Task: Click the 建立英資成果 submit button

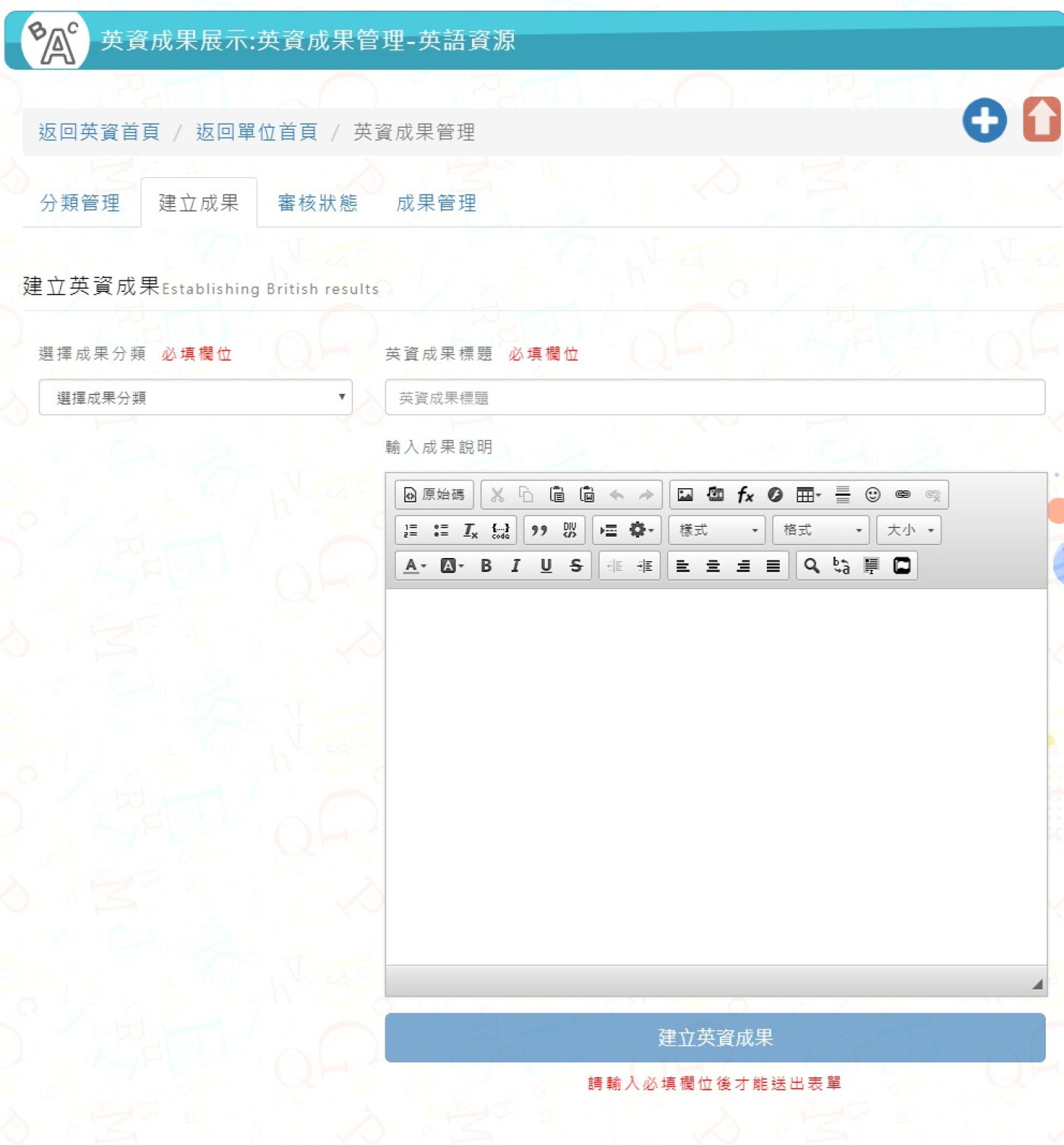Action: [x=714, y=1038]
